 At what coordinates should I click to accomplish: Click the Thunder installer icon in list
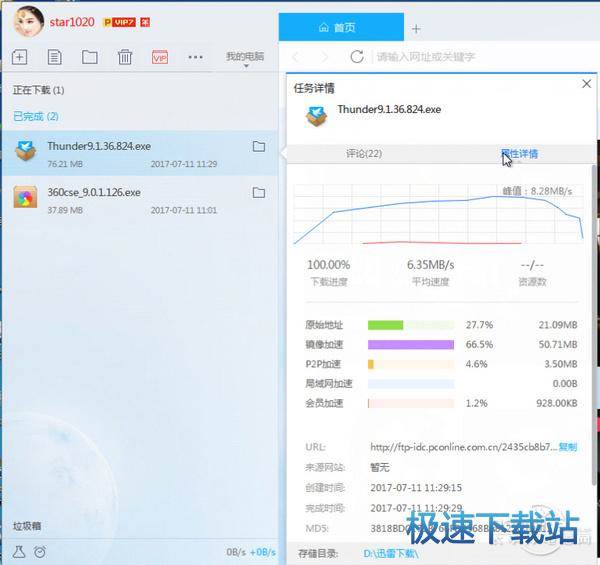[26, 150]
